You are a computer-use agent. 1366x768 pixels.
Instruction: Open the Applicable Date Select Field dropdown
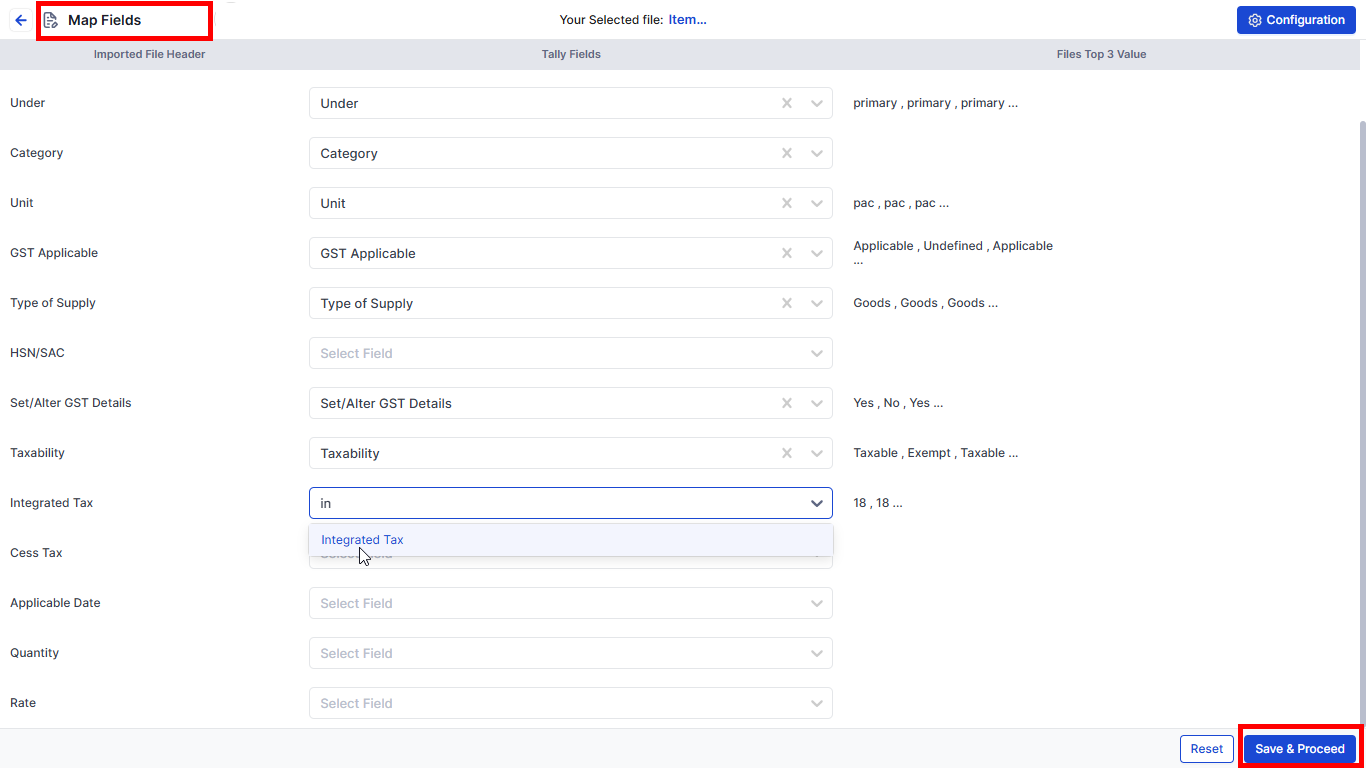click(571, 603)
